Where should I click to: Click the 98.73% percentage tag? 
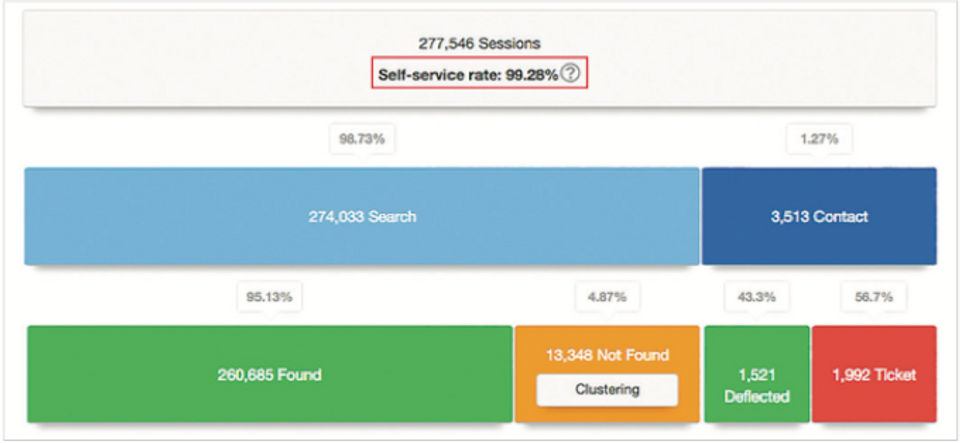362,140
